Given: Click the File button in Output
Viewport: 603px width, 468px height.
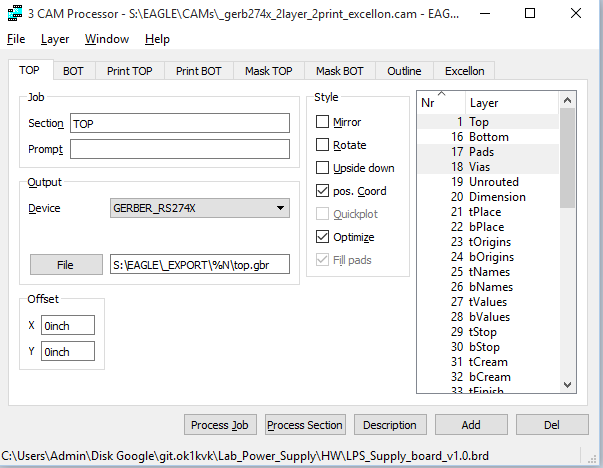Looking at the screenshot, I should pyautogui.click(x=66, y=265).
